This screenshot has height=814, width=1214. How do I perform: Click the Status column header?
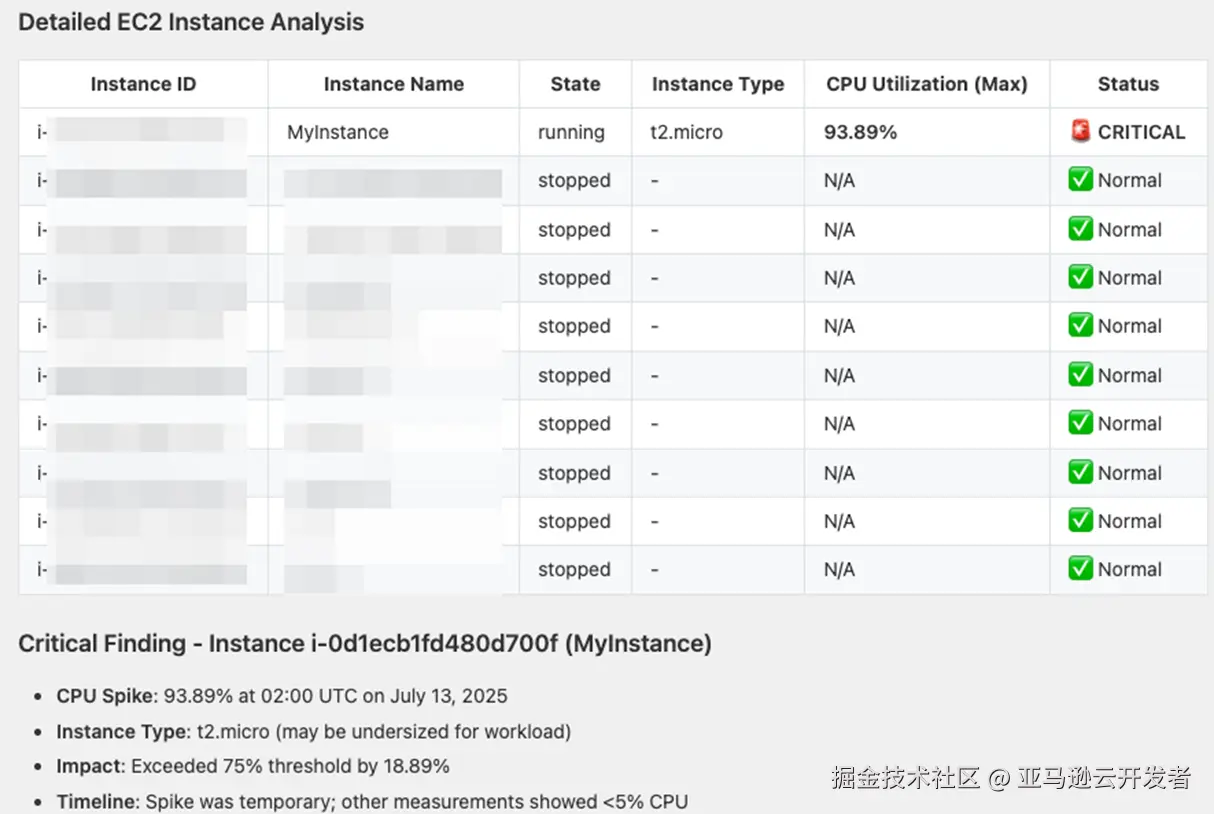pos(1128,84)
